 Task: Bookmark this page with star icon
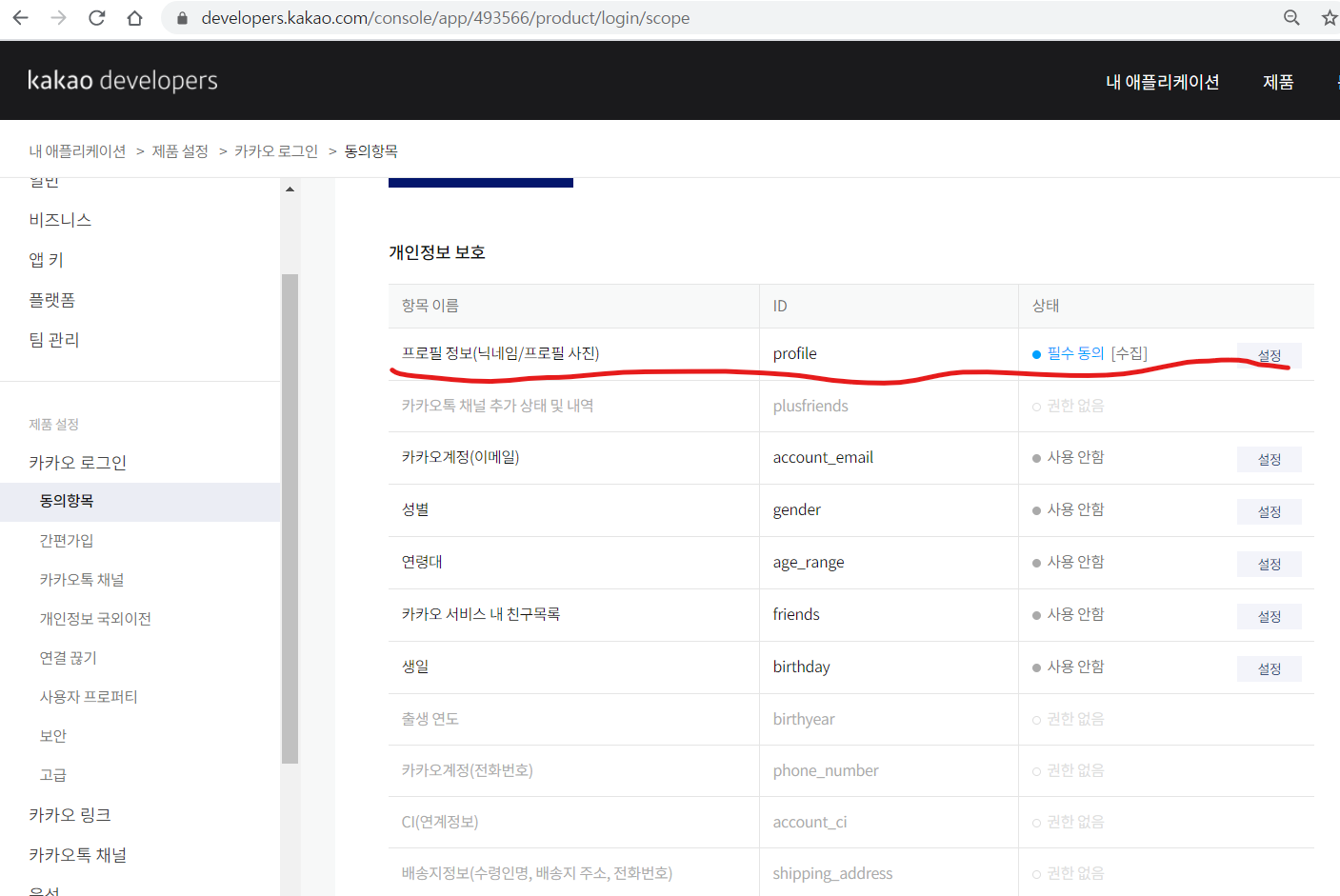pos(1330,18)
